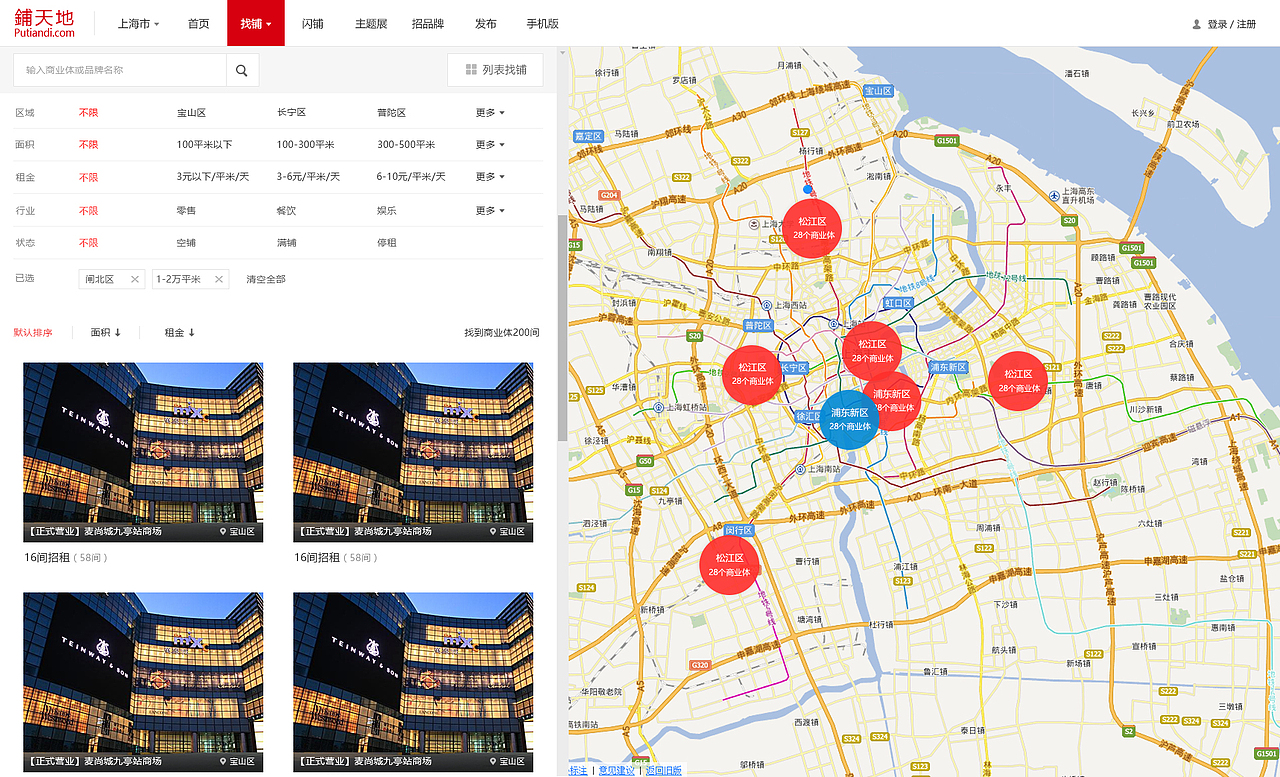Sort results by 面积
This screenshot has height=777, width=1280.
click(105, 332)
